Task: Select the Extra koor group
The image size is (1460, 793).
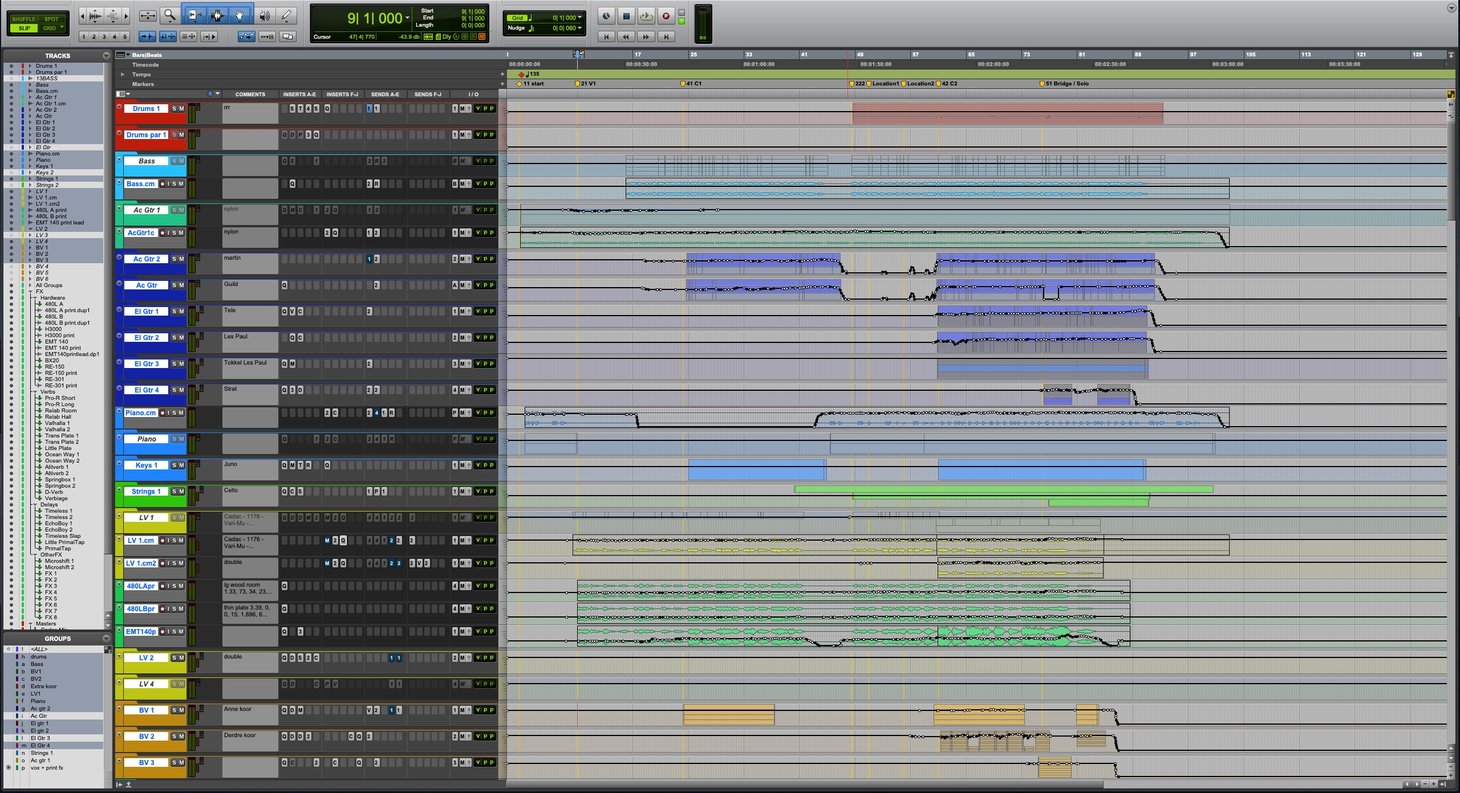Action: [x=43, y=685]
